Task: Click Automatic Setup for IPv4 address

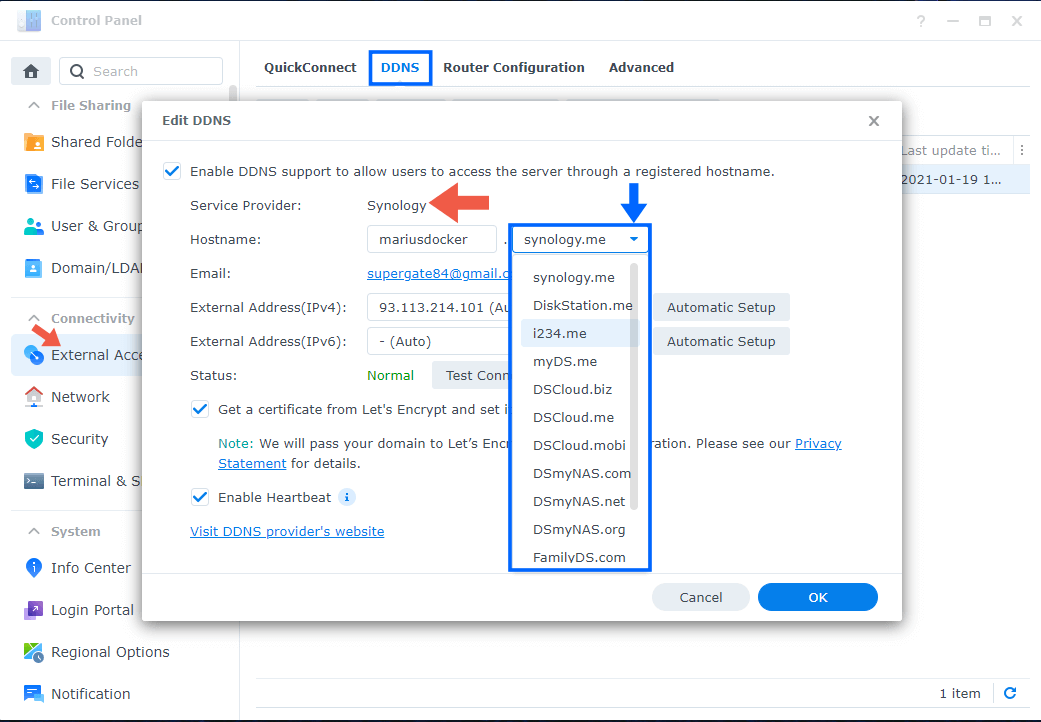Action: (721, 307)
